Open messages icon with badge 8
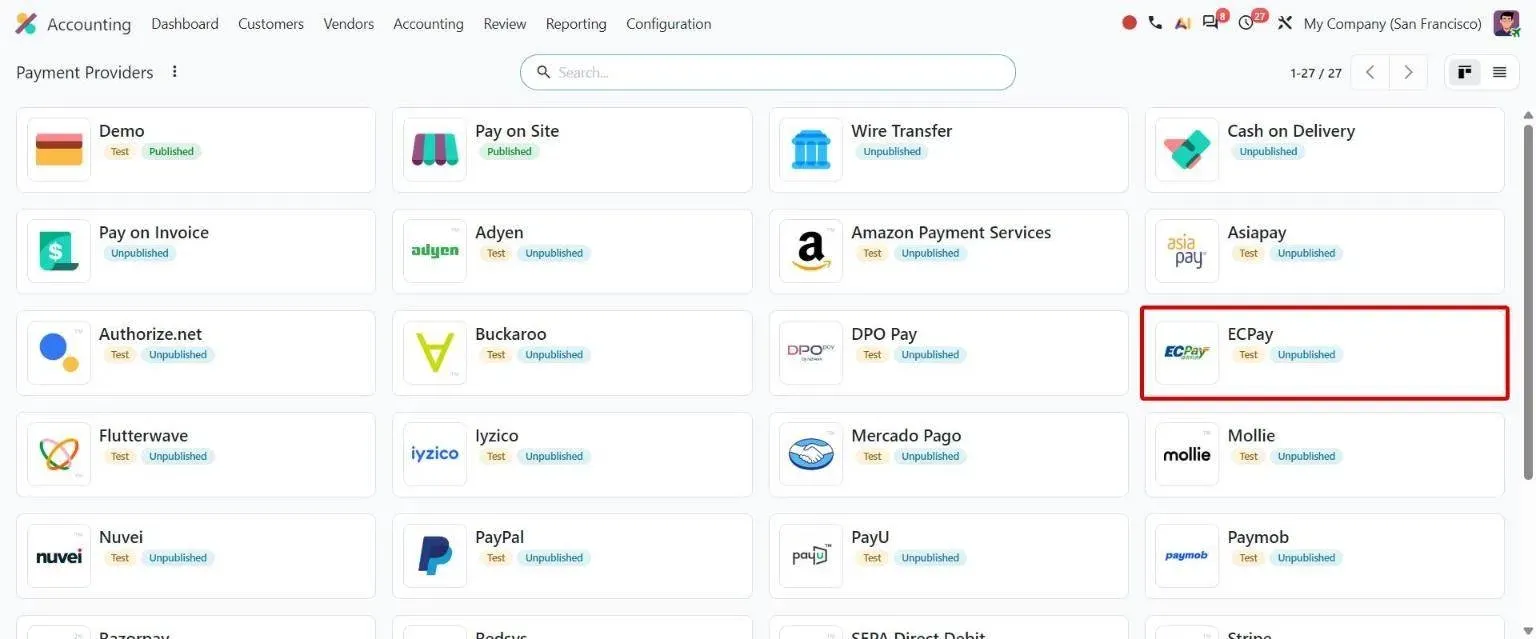Viewport: 1536px width, 639px height. point(1212,22)
